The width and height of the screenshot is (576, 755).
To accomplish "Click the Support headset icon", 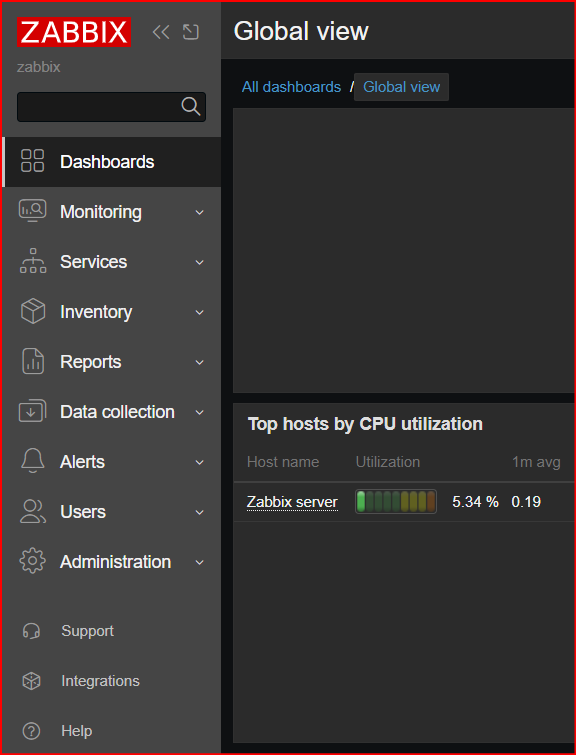I will [x=32, y=631].
